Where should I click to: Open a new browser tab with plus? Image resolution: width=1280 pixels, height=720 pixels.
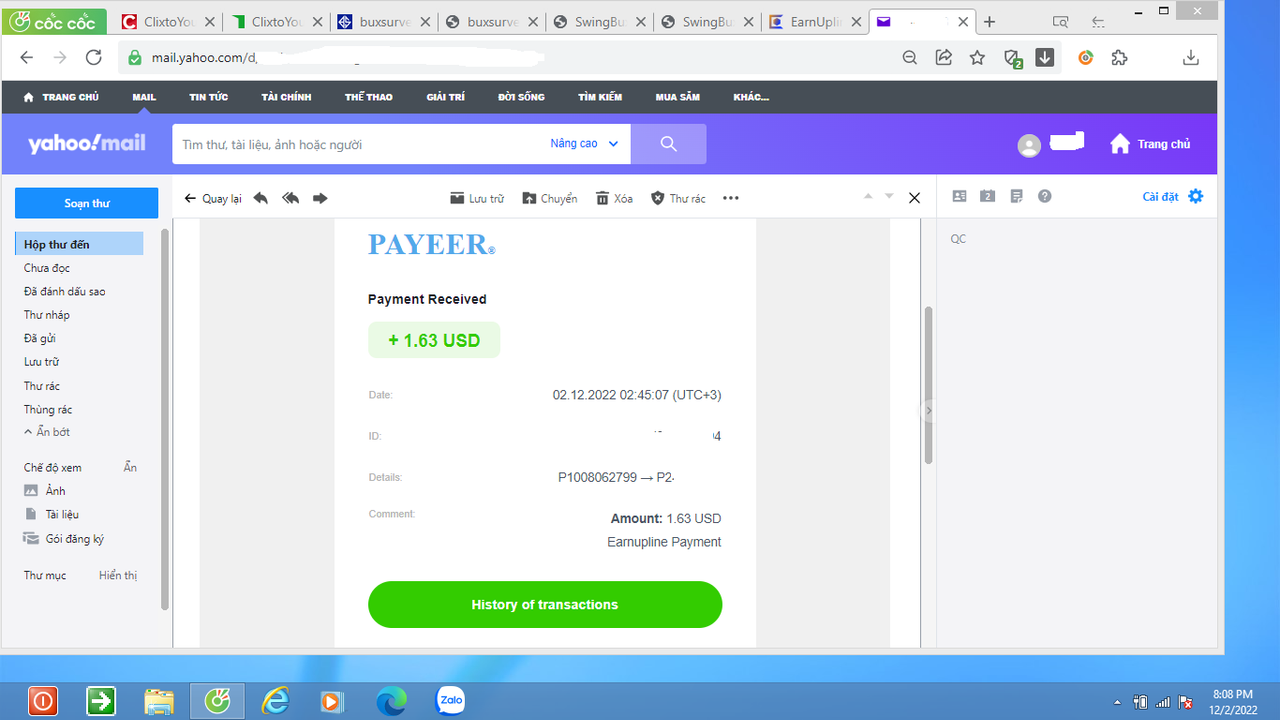[990, 22]
